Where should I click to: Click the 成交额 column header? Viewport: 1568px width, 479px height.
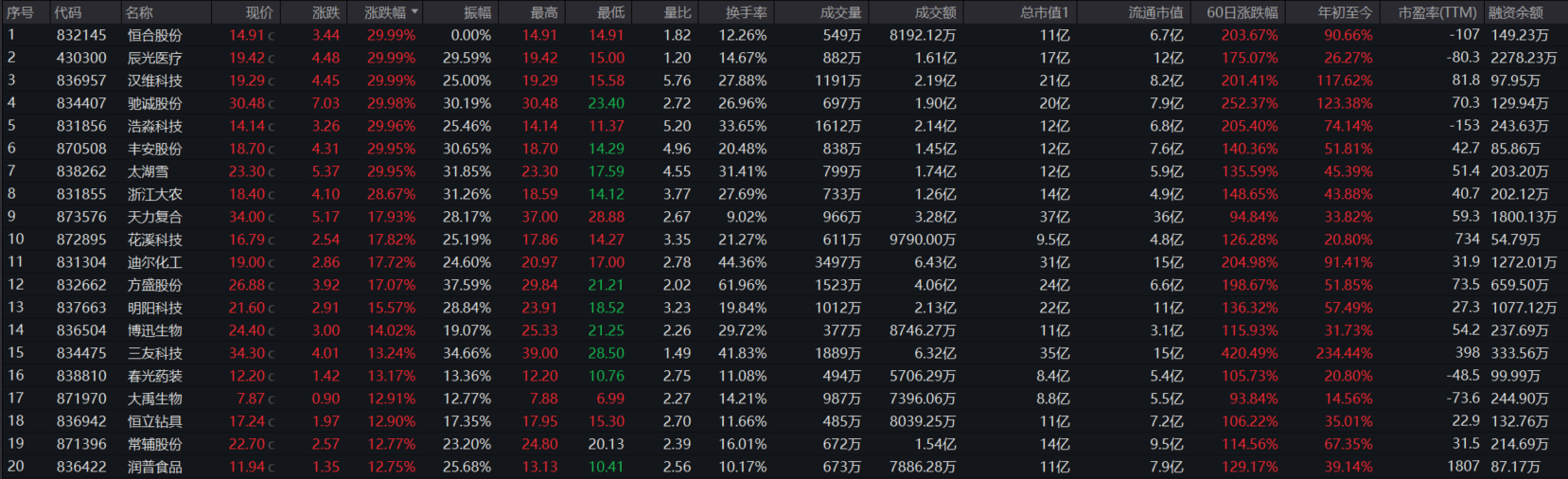(935, 12)
